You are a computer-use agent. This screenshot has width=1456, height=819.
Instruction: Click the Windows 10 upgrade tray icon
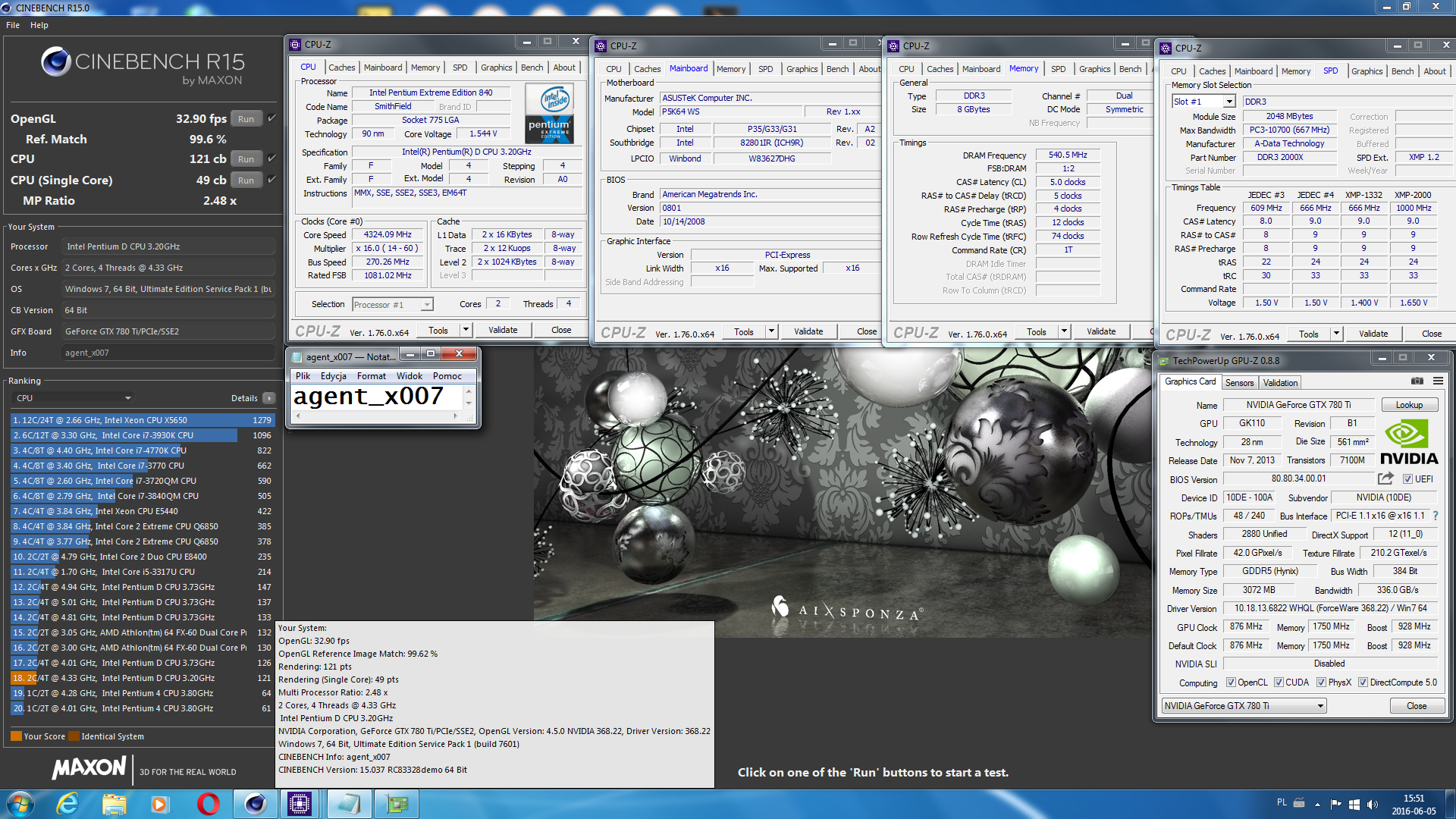[1354, 804]
